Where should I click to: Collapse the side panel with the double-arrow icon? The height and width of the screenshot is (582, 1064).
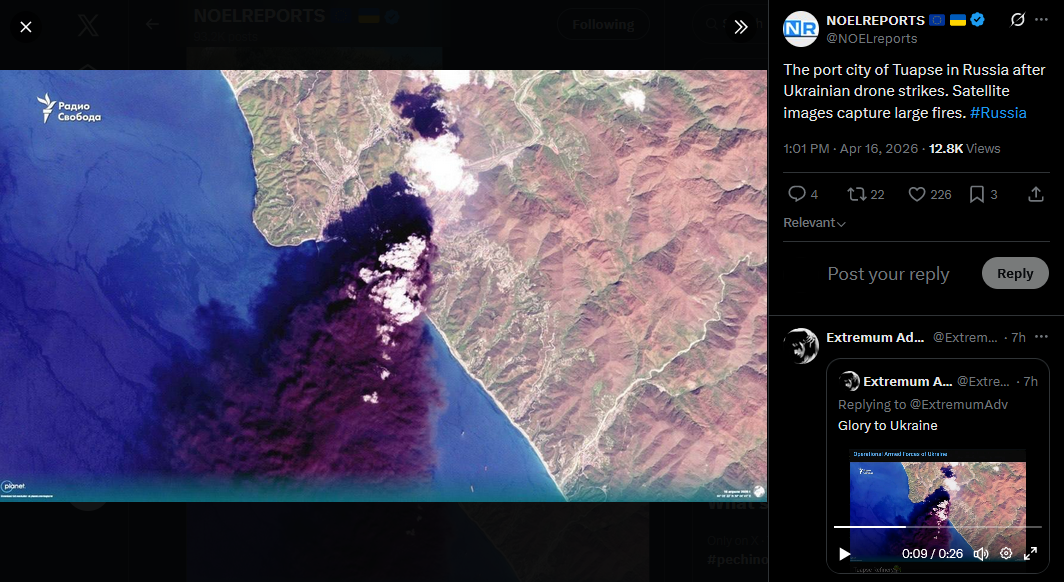coord(741,27)
